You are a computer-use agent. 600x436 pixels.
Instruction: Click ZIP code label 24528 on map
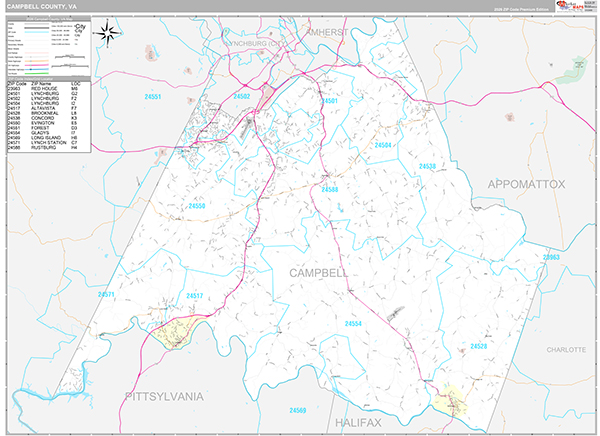pos(479,346)
